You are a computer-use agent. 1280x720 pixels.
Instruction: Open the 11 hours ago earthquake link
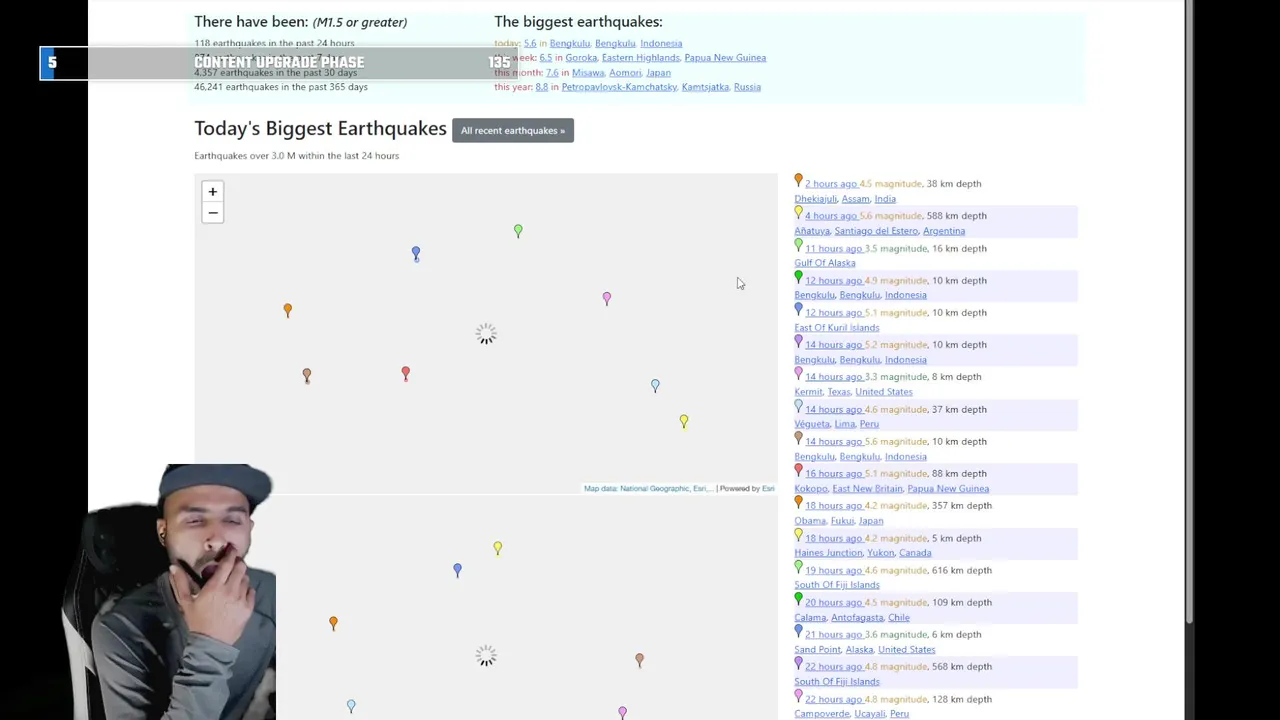[833, 249]
